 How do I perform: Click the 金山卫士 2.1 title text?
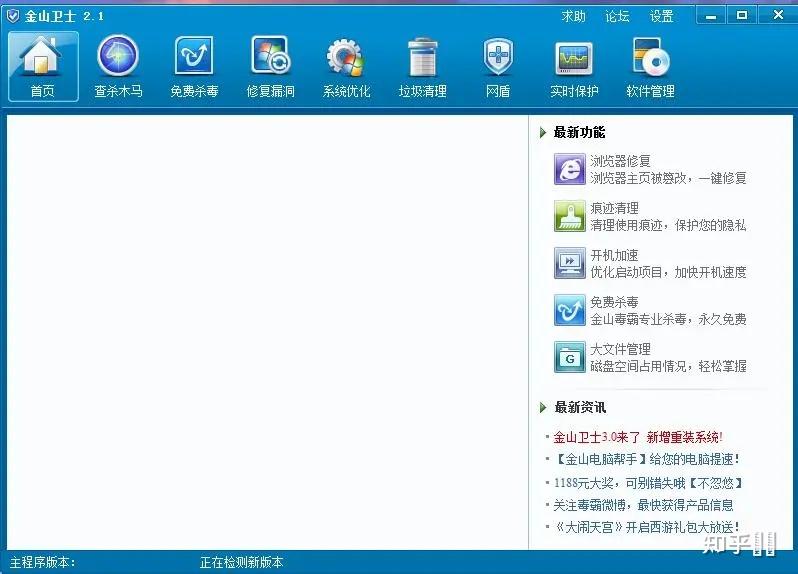tap(64, 16)
